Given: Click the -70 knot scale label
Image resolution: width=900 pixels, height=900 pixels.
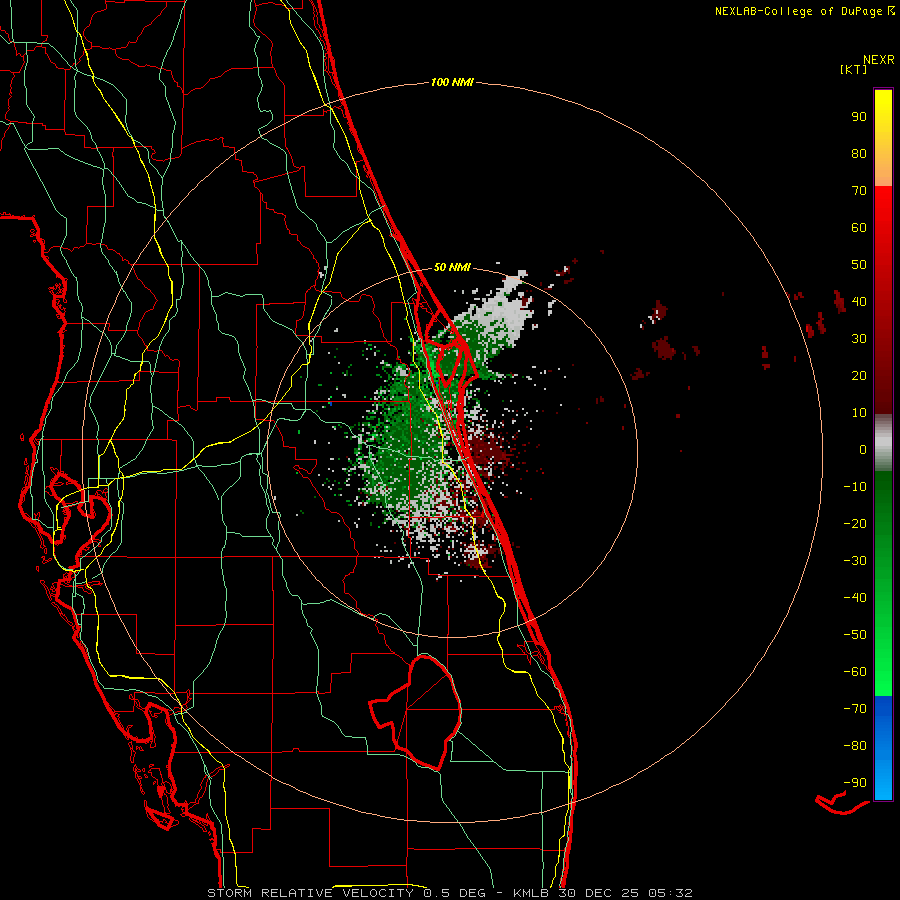Looking at the screenshot, I should click(x=855, y=709).
